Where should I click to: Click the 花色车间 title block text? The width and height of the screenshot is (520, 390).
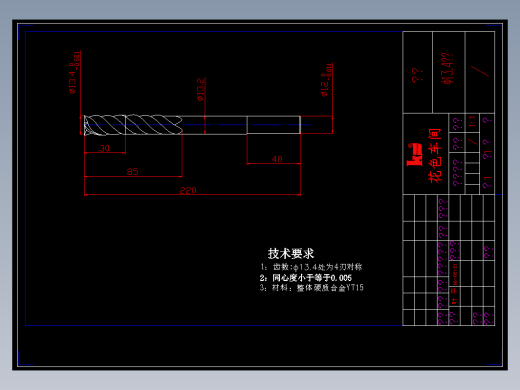tap(435, 155)
